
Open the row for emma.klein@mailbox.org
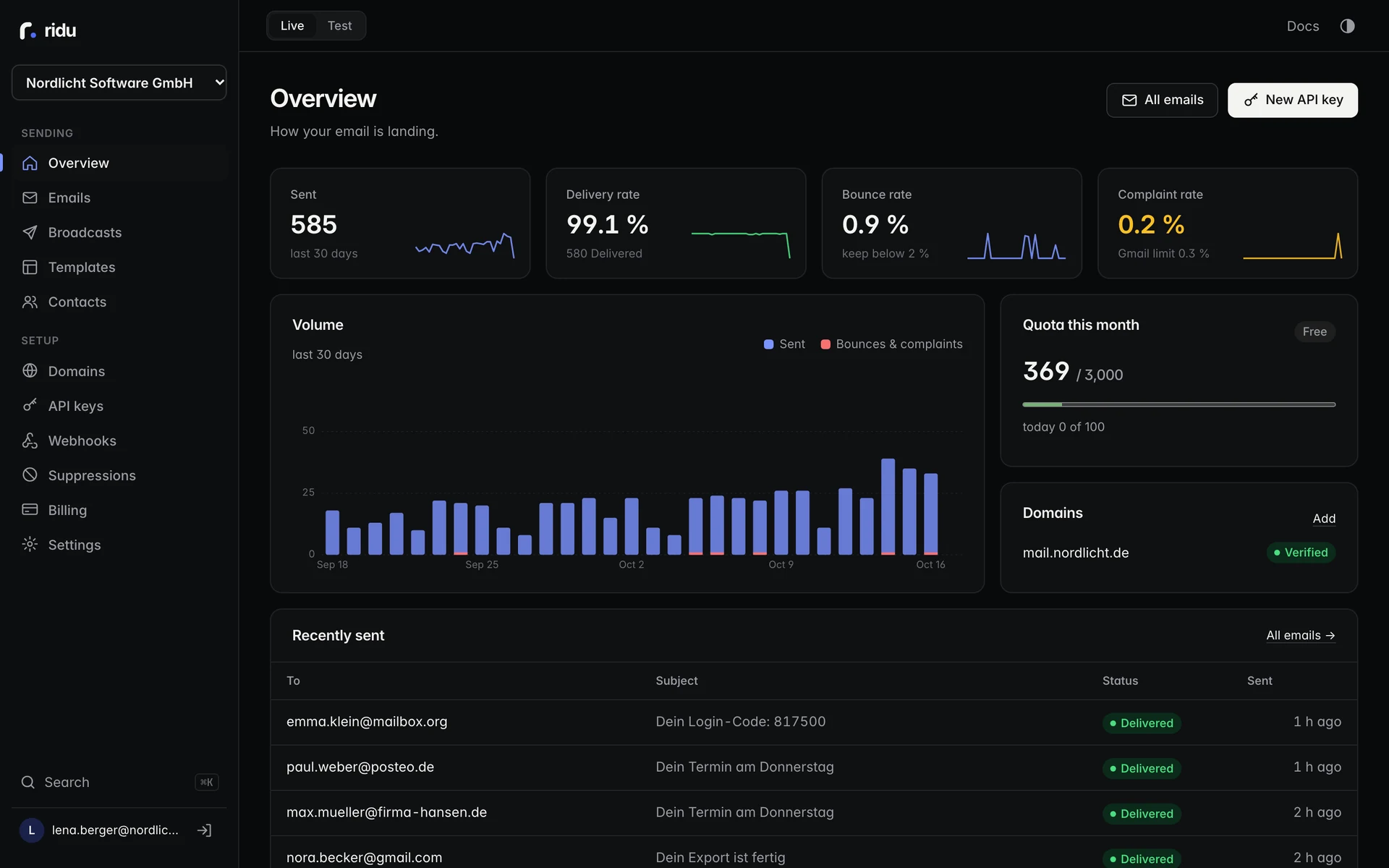point(814,722)
